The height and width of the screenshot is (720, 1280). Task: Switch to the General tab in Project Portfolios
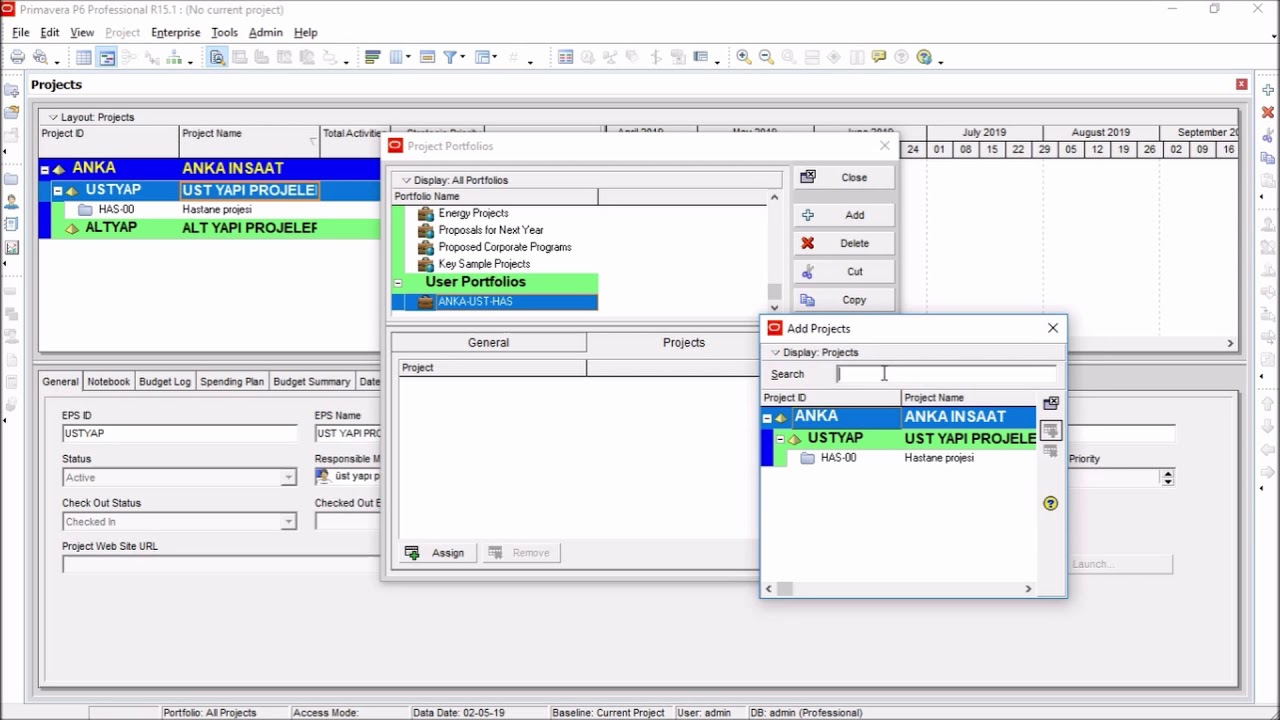488,342
